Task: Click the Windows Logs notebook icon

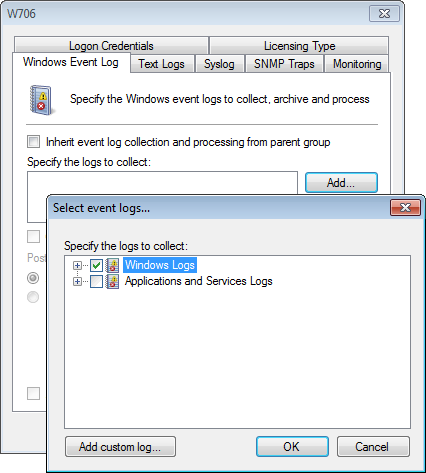Action: click(x=112, y=265)
